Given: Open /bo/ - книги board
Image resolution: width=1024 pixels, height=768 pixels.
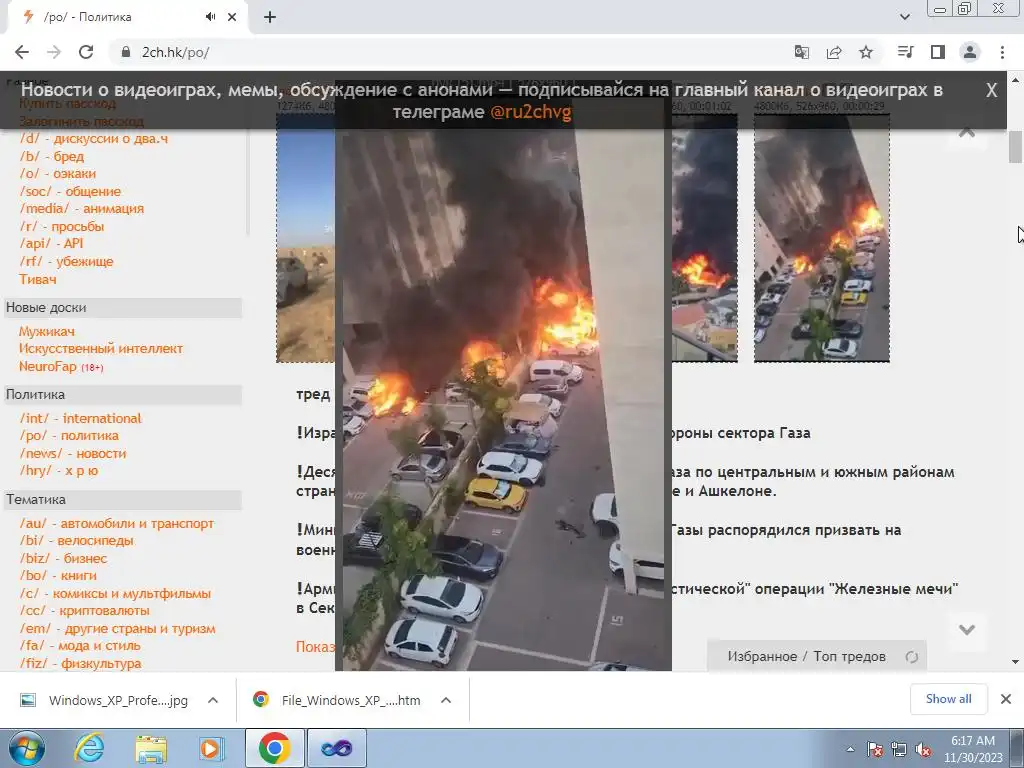Looking at the screenshot, I should coord(57,575).
